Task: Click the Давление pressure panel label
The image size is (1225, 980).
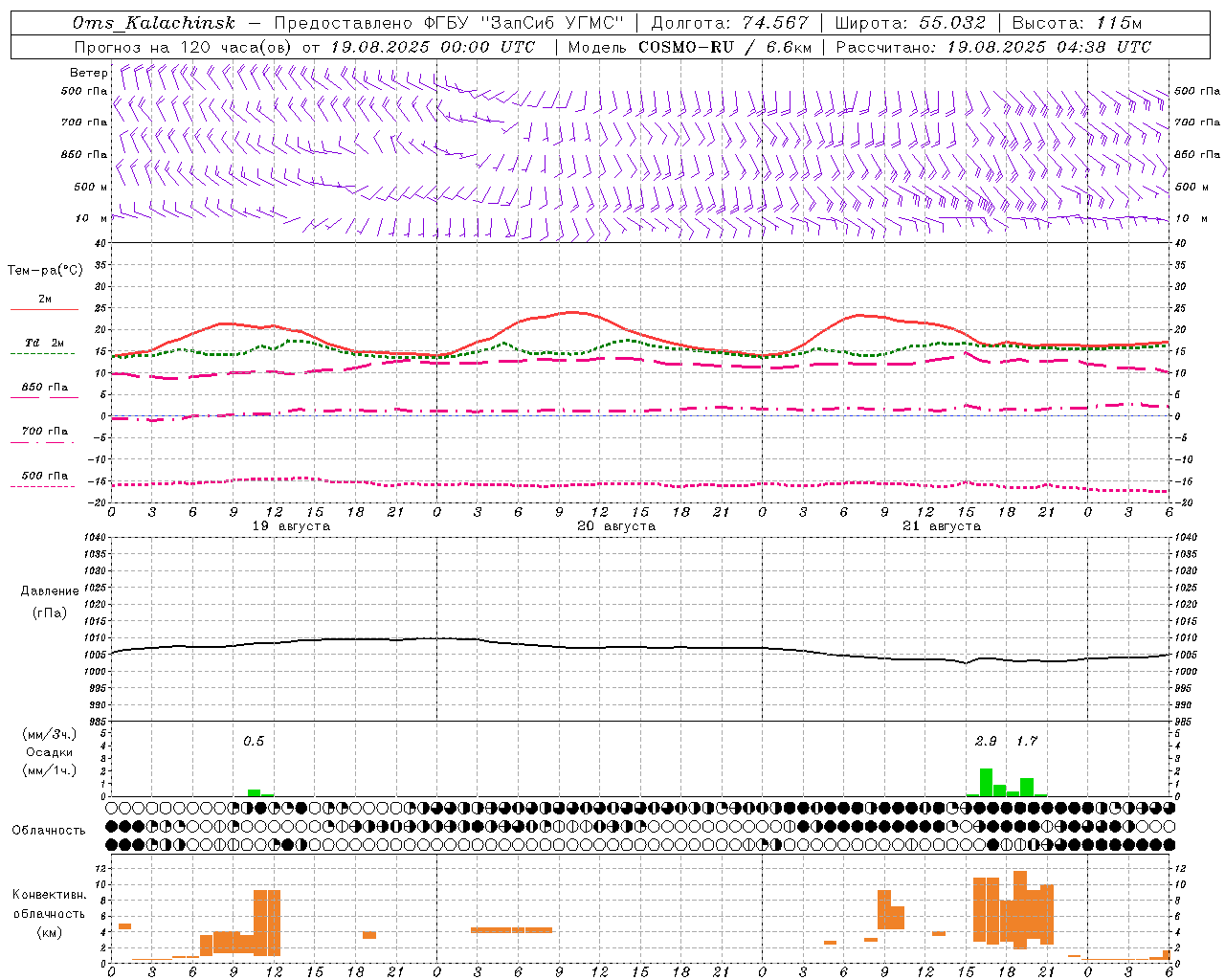Action: pos(50,591)
